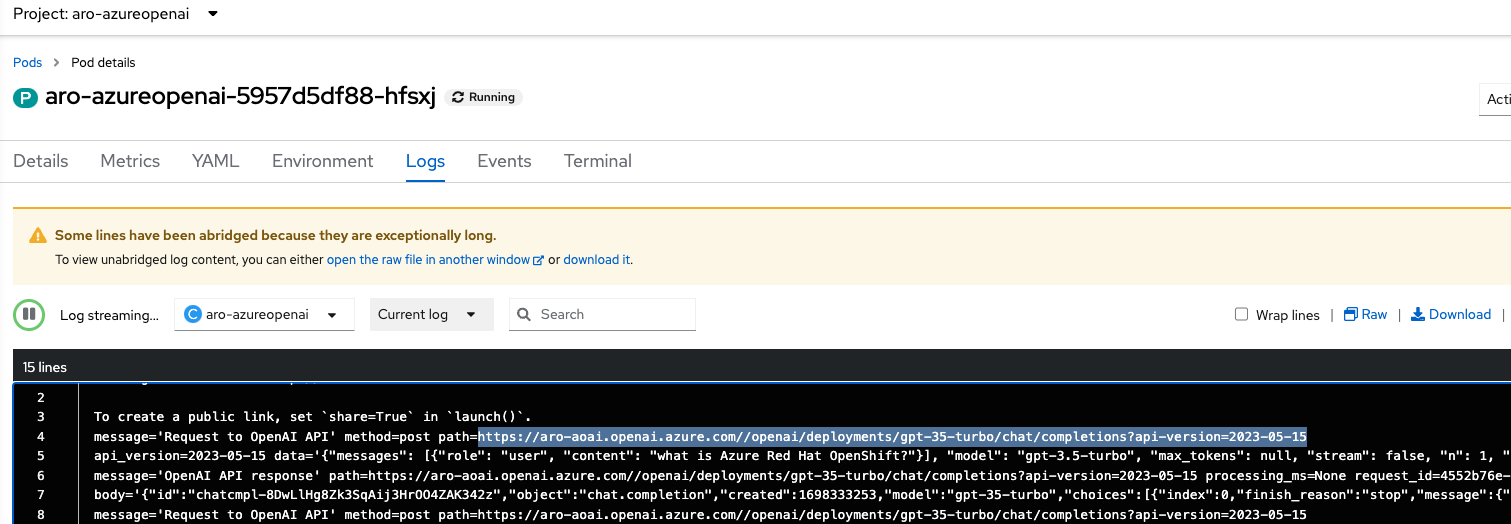Open the Project aro-azureopenai dropdown

[115, 14]
